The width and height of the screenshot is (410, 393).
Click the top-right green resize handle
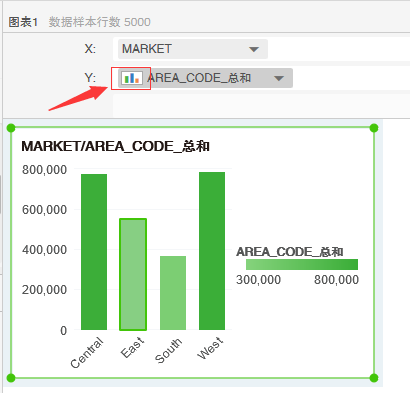click(x=374, y=128)
